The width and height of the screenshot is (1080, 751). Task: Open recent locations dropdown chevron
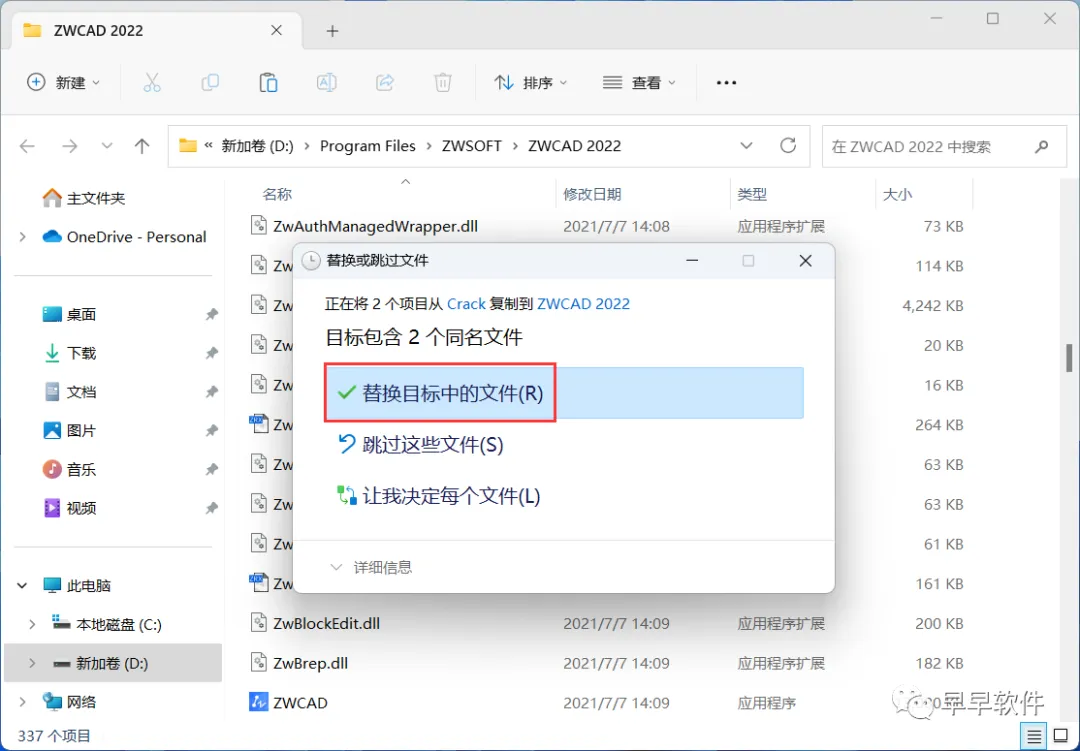107,146
